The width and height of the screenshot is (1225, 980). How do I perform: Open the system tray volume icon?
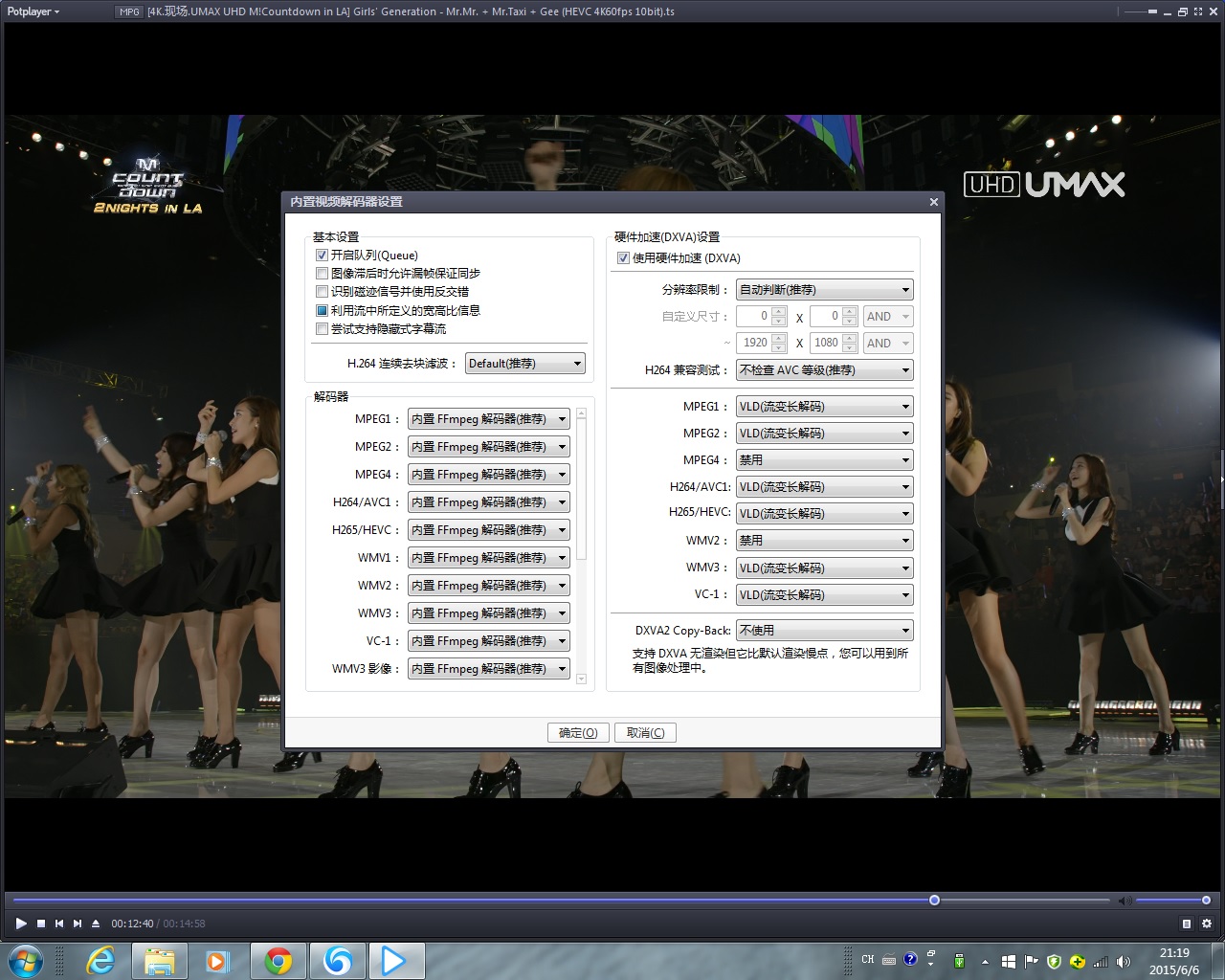click(1124, 962)
